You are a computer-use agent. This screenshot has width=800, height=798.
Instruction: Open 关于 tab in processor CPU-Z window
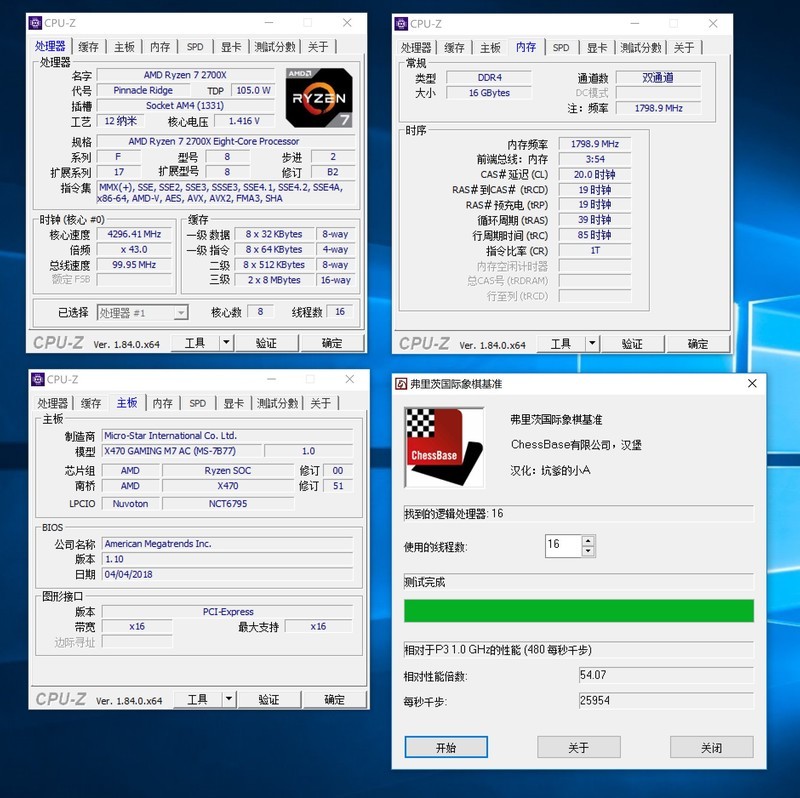tap(318, 47)
